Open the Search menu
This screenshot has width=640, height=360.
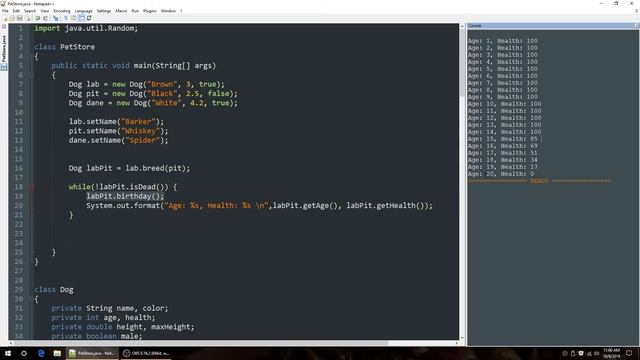click(30, 11)
